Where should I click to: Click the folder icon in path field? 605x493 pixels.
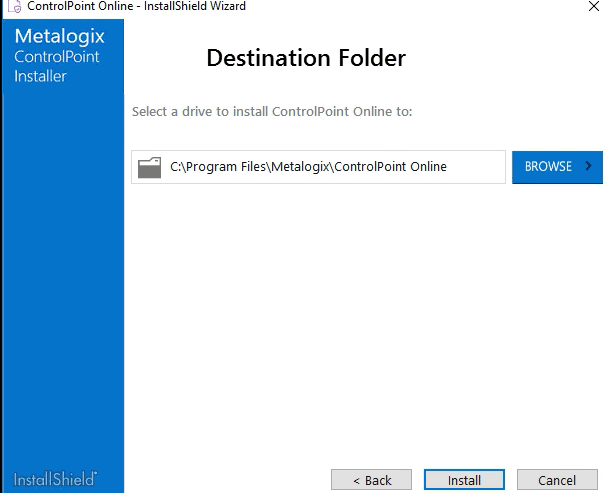tap(149, 167)
